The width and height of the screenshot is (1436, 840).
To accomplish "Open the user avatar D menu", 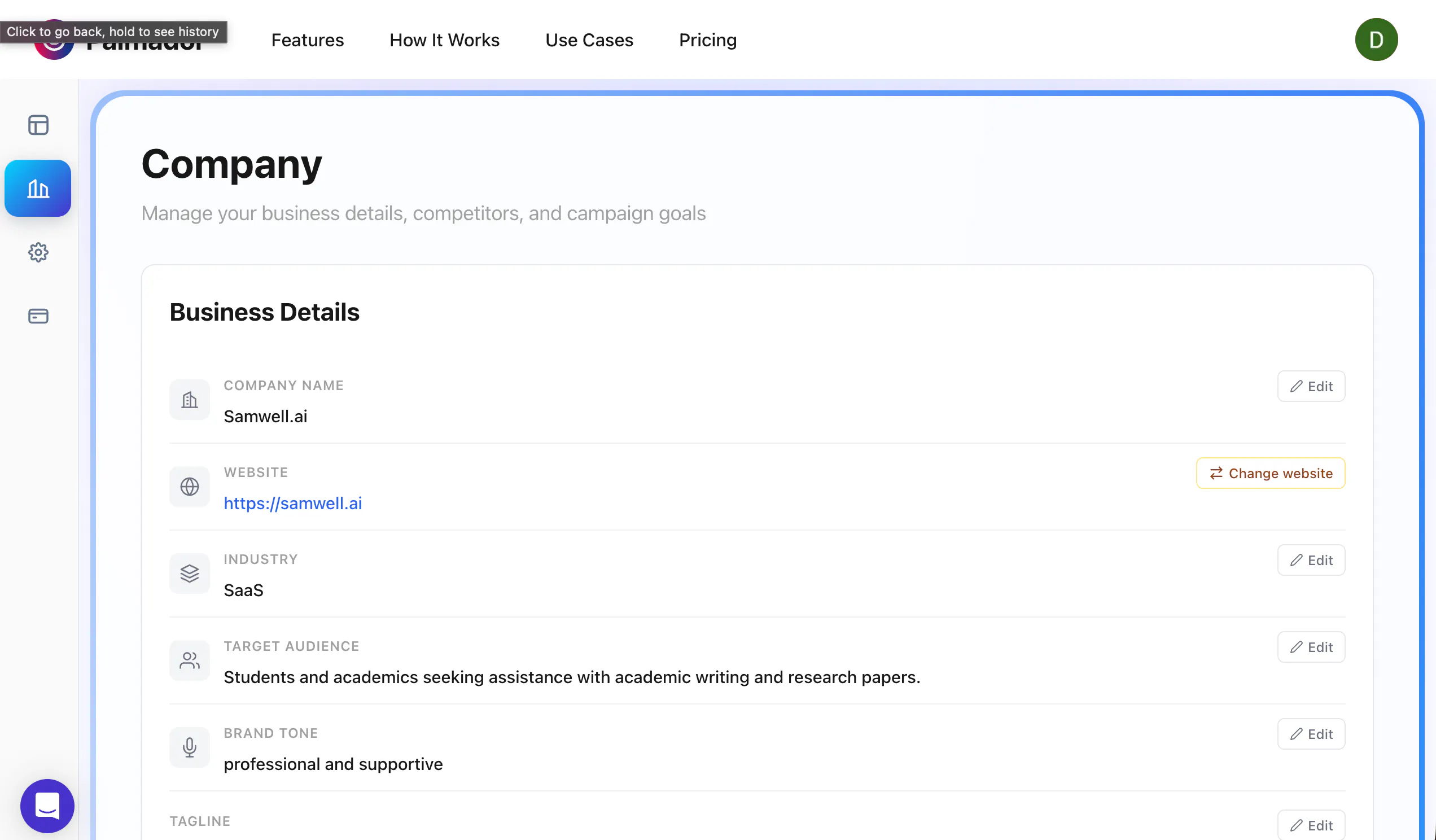I will (x=1376, y=40).
